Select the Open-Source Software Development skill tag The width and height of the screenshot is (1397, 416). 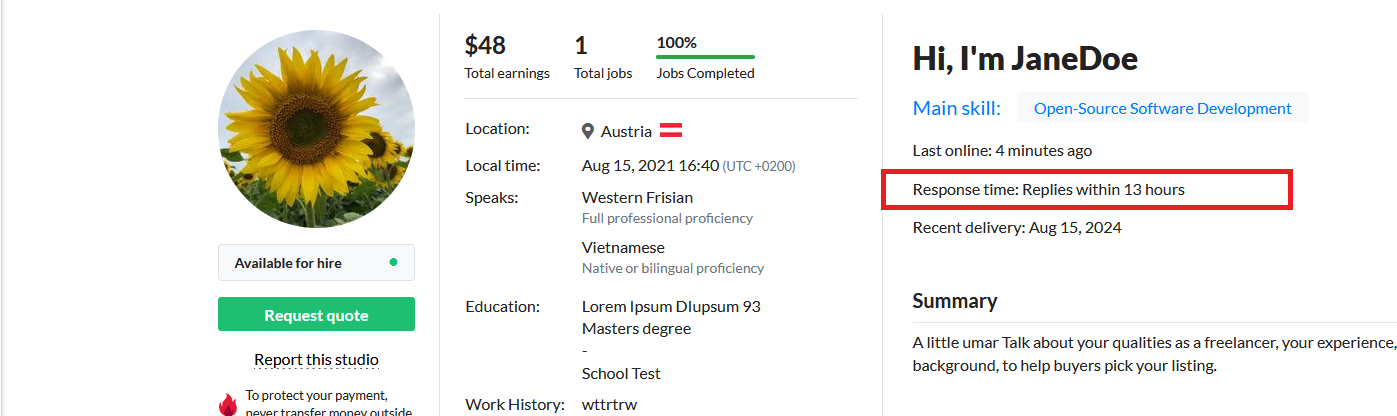click(1162, 108)
